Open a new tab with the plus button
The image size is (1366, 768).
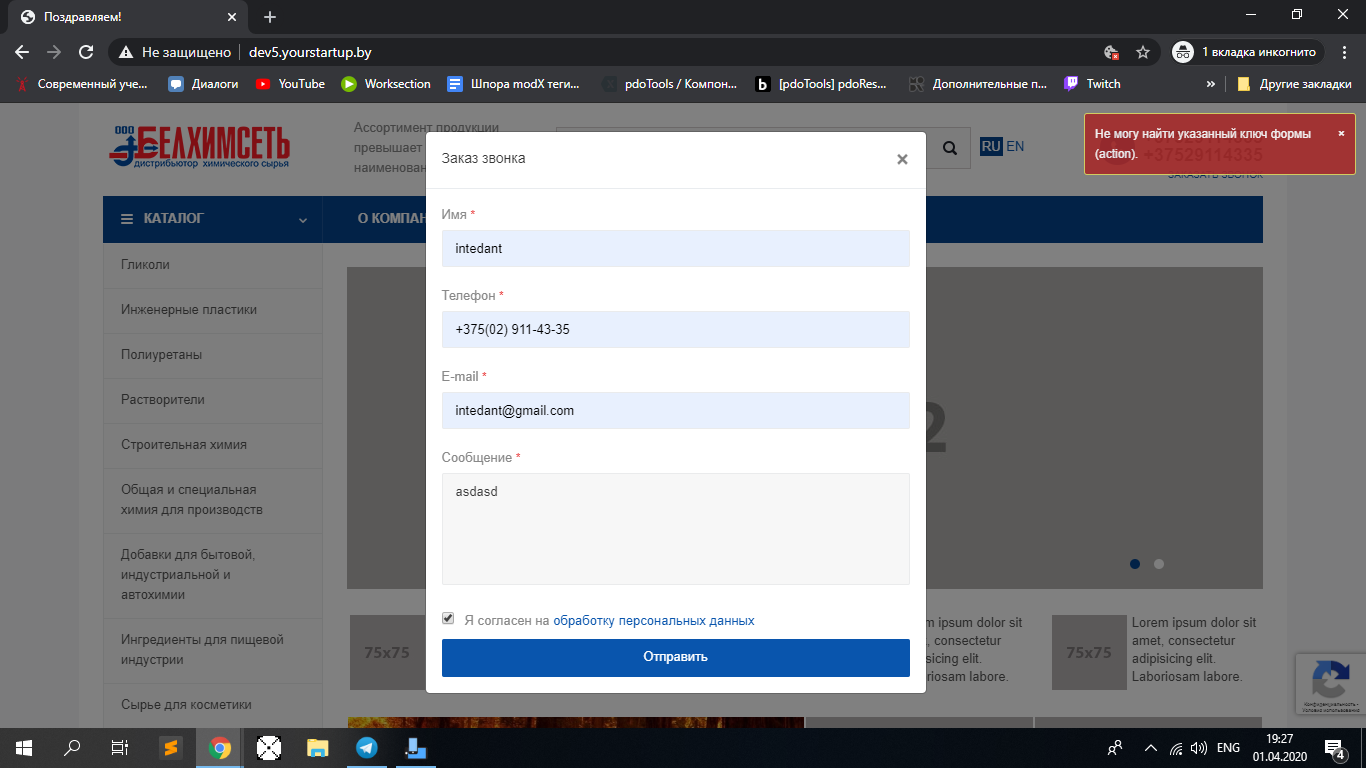[x=270, y=17]
